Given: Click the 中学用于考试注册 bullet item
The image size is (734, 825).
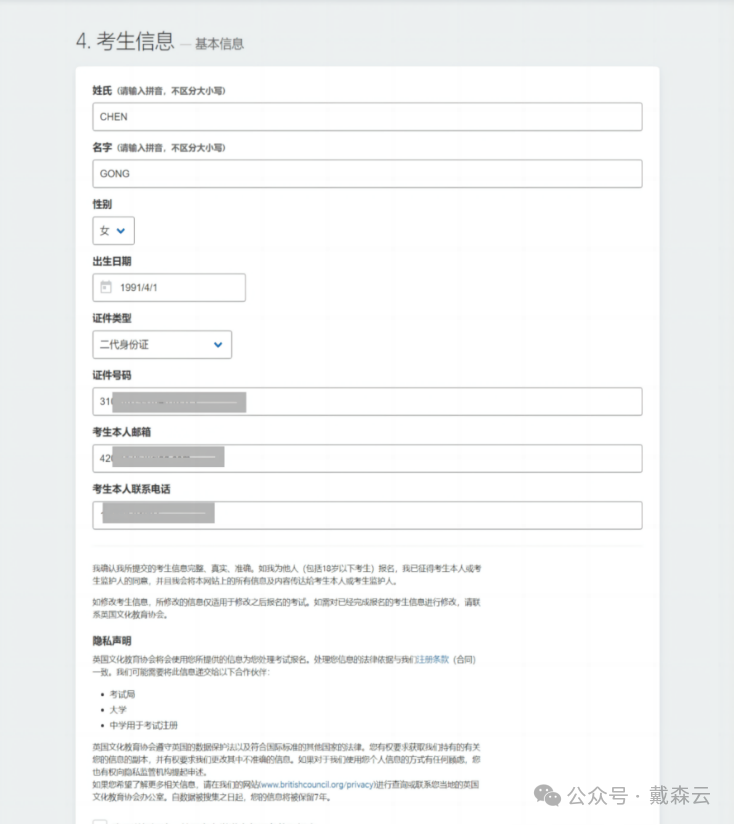Looking at the screenshot, I should coord(144,725).
